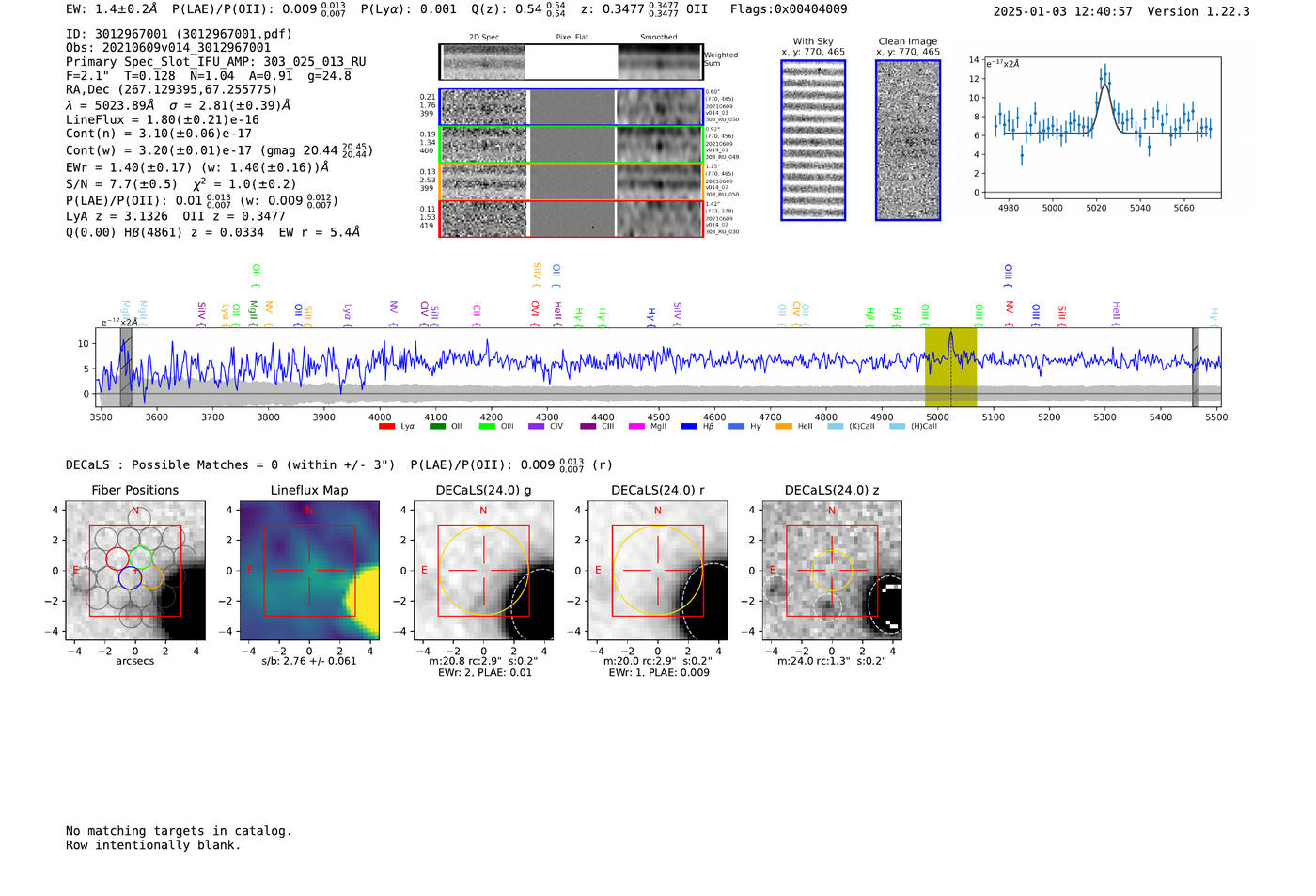Click the purple CIV legend swatch
This screenshot has height=896, width=1316.
pos(537,426)
